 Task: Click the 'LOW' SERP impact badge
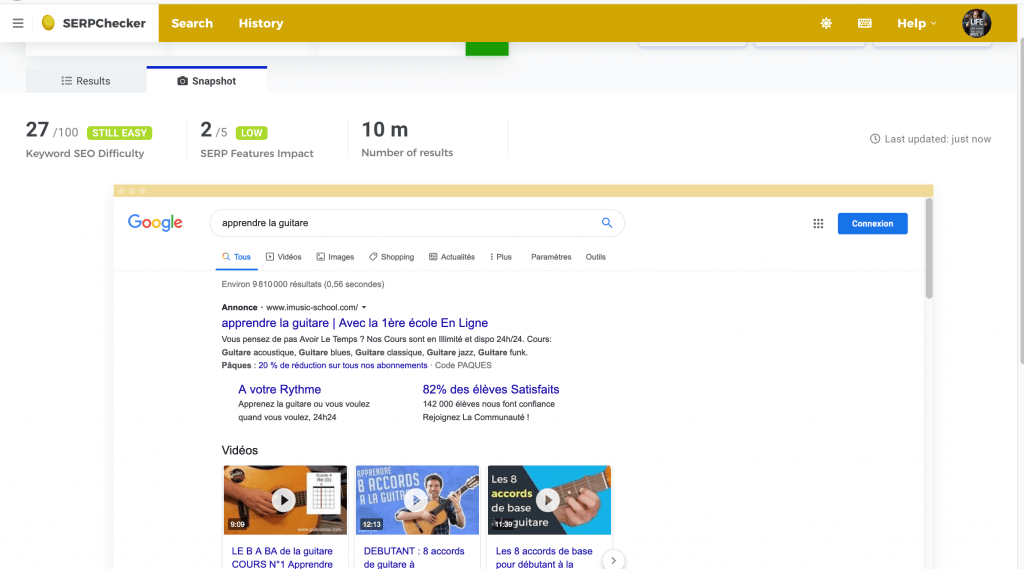click(251, 133)
